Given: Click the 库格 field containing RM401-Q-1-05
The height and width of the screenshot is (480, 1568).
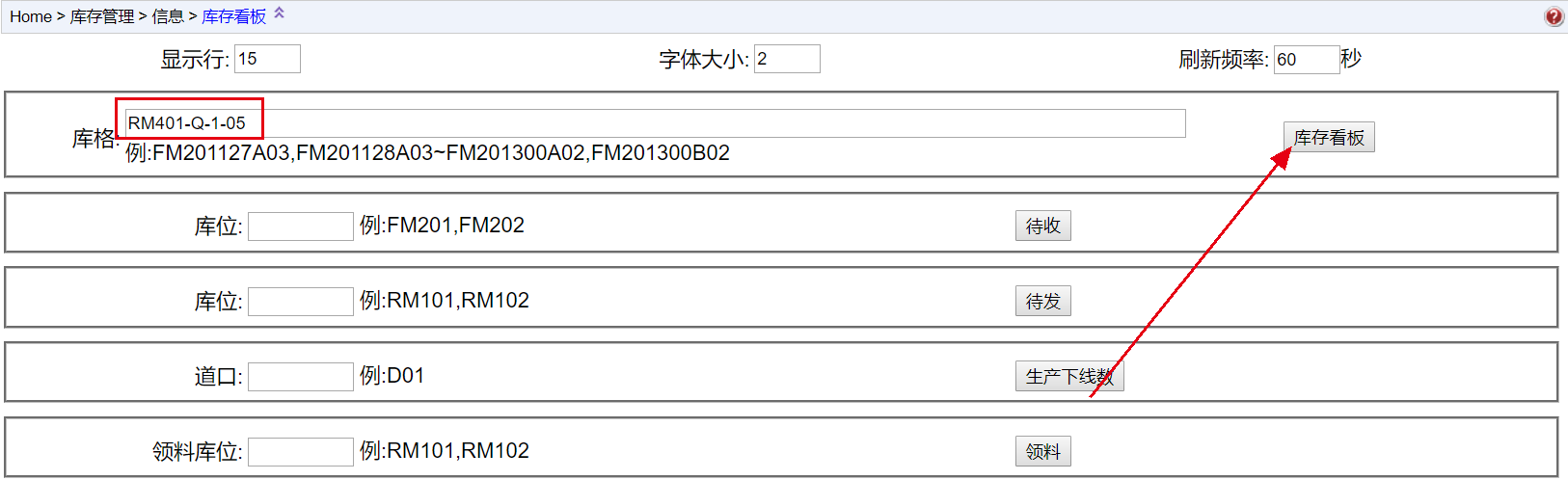Looking at the screenshot, I should (655, 123).
